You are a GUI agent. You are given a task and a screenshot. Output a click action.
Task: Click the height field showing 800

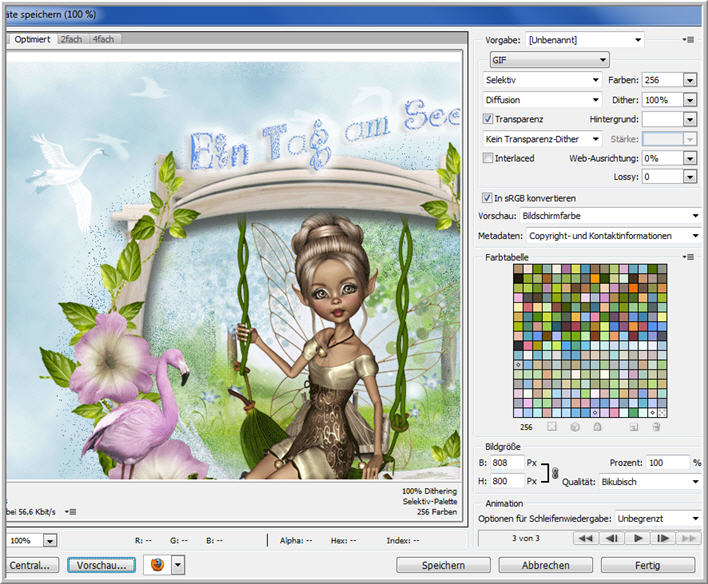[x=508, y=481]
